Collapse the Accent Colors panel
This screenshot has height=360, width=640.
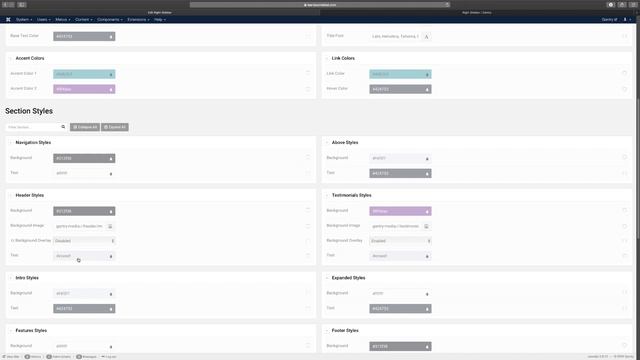point(11,58)
